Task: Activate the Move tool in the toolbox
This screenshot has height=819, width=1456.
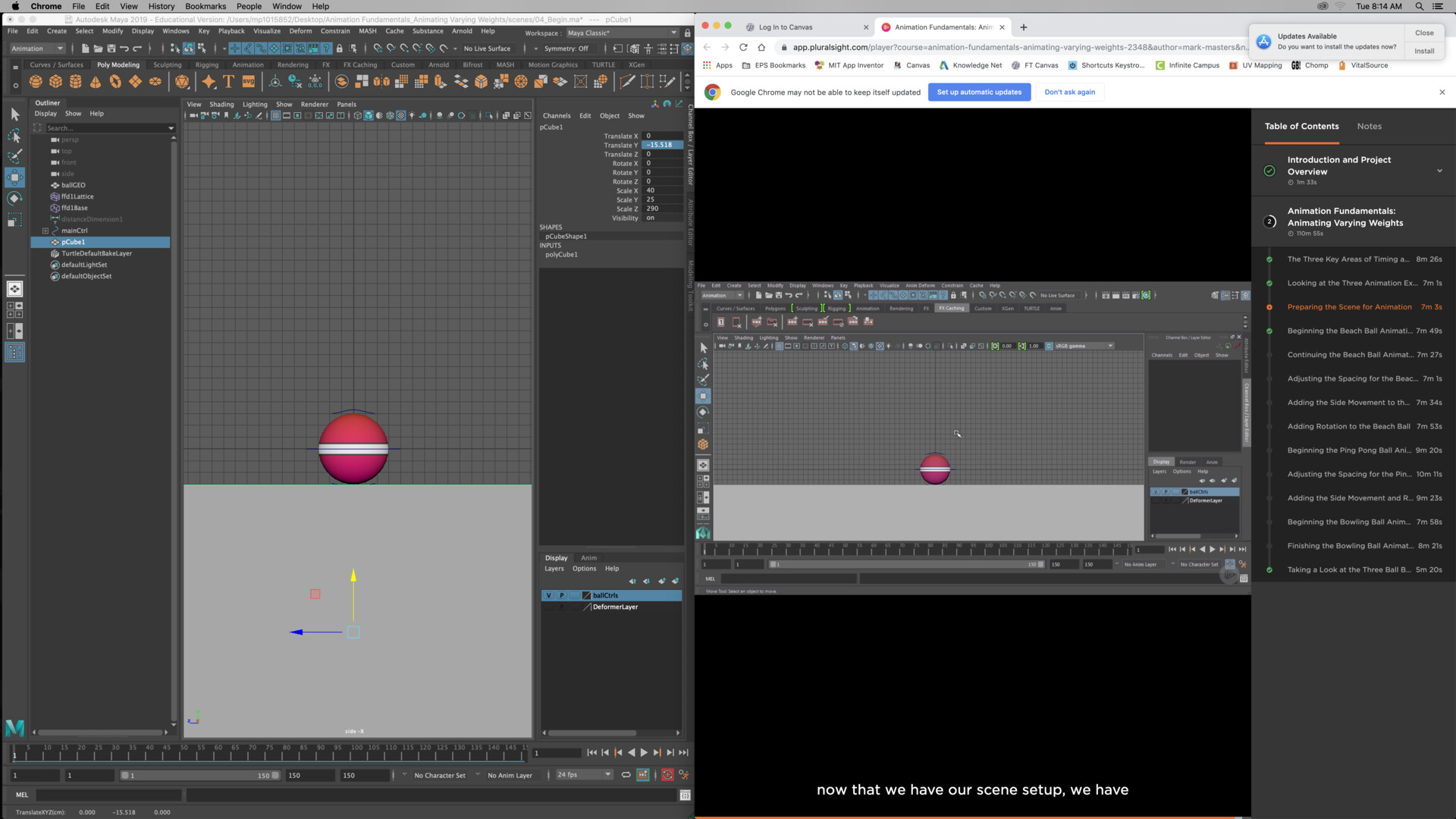Action: [x=14, y=177]
